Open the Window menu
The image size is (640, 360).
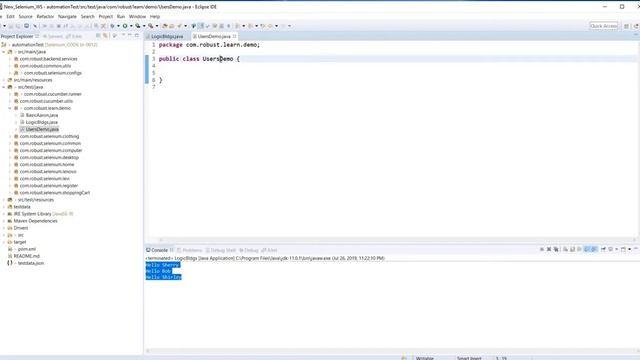coord(138,16)
